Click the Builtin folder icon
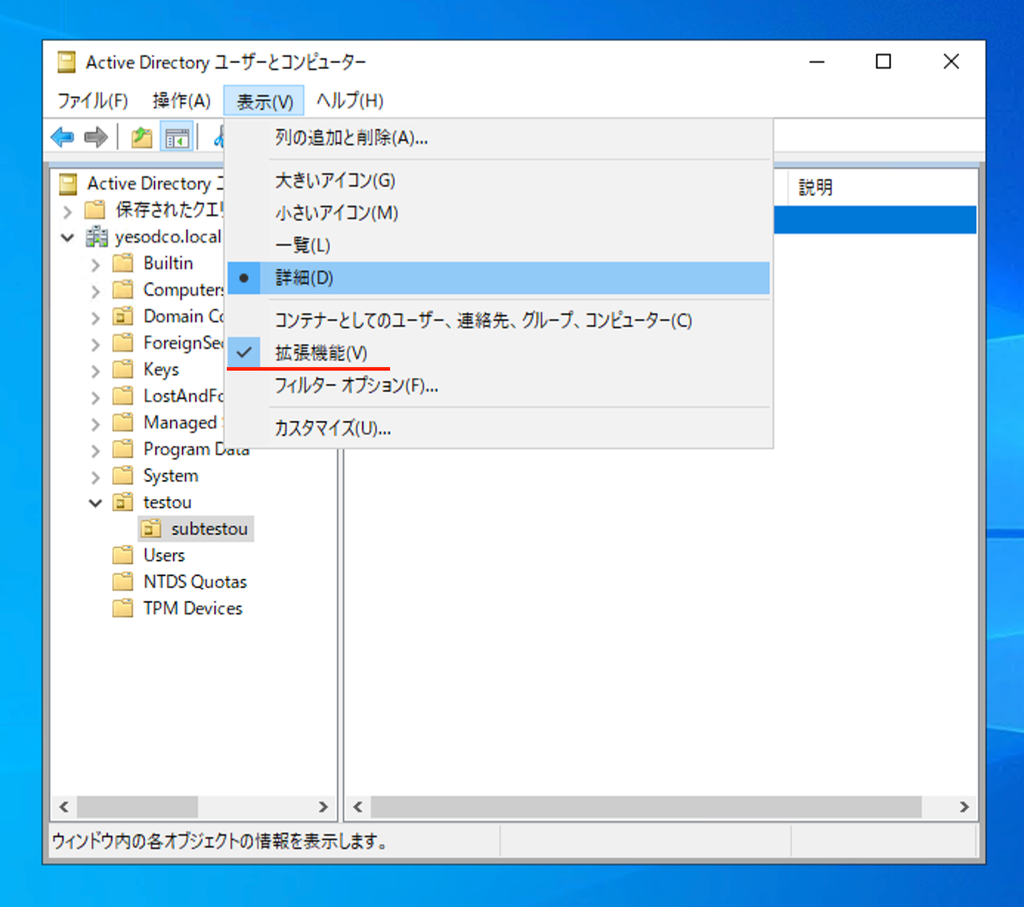 (123, 263)
